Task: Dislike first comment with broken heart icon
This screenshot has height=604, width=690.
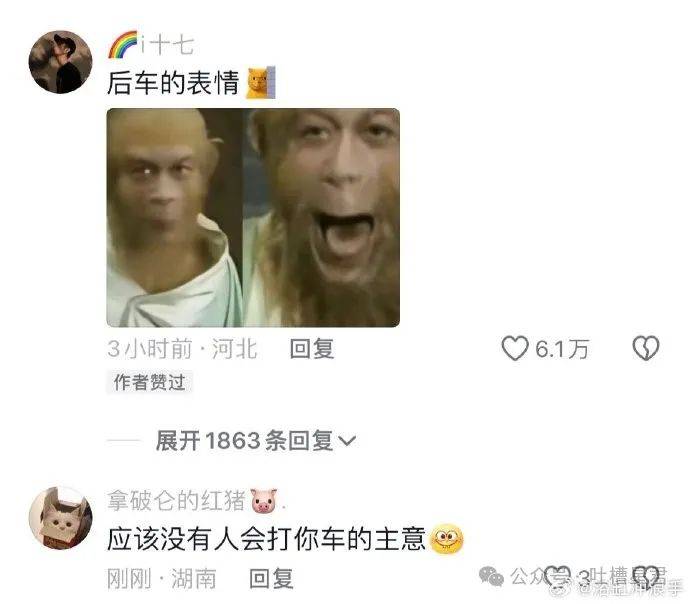Action: pos(646,348)
